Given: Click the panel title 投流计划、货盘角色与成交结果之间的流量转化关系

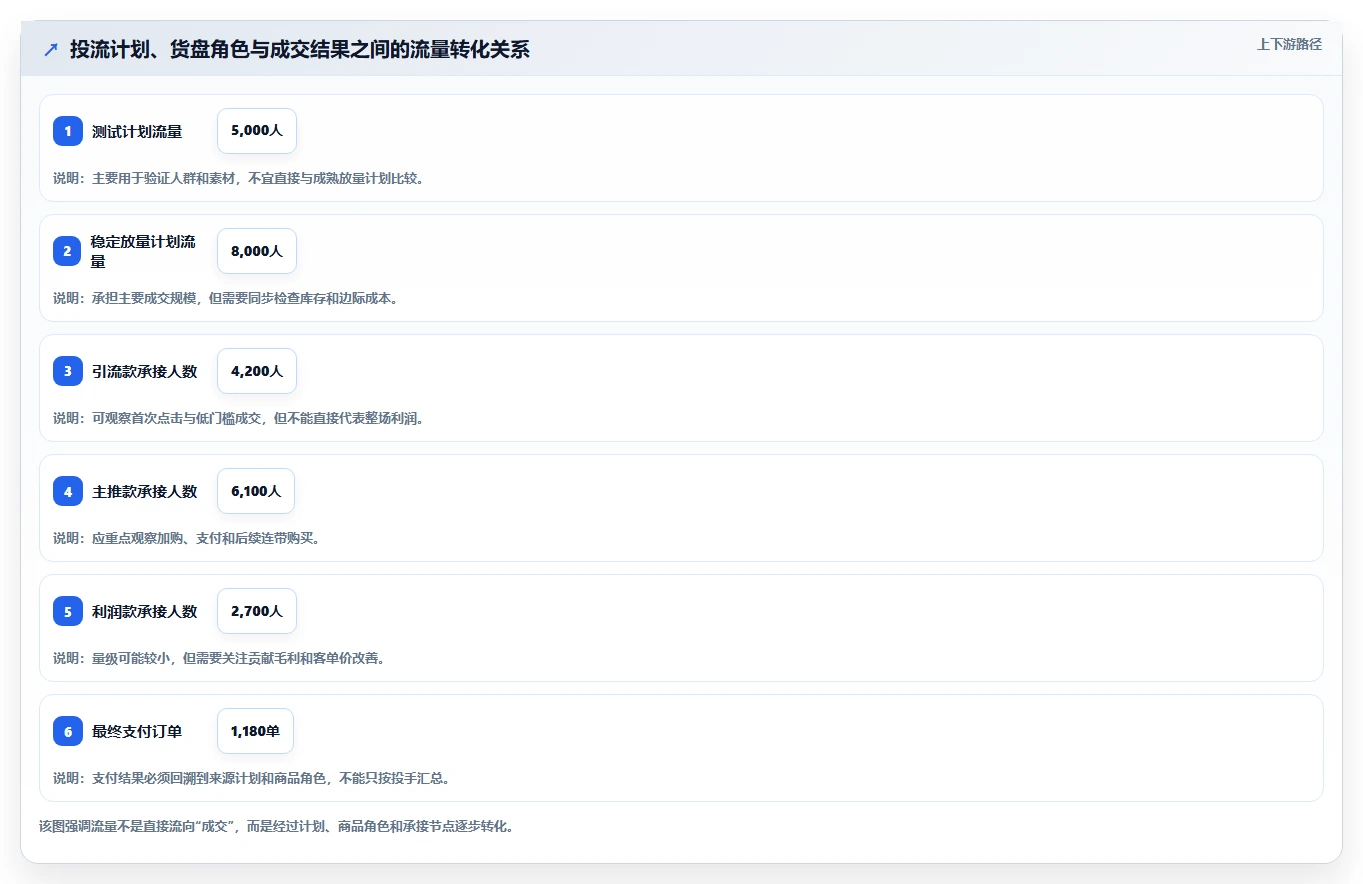Looking at the screenshot, I should tap(300, 50).
